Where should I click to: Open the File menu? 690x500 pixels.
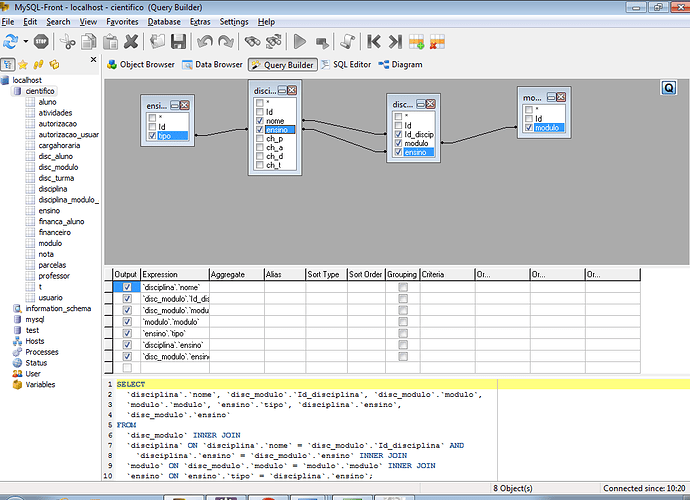point(8,22)
